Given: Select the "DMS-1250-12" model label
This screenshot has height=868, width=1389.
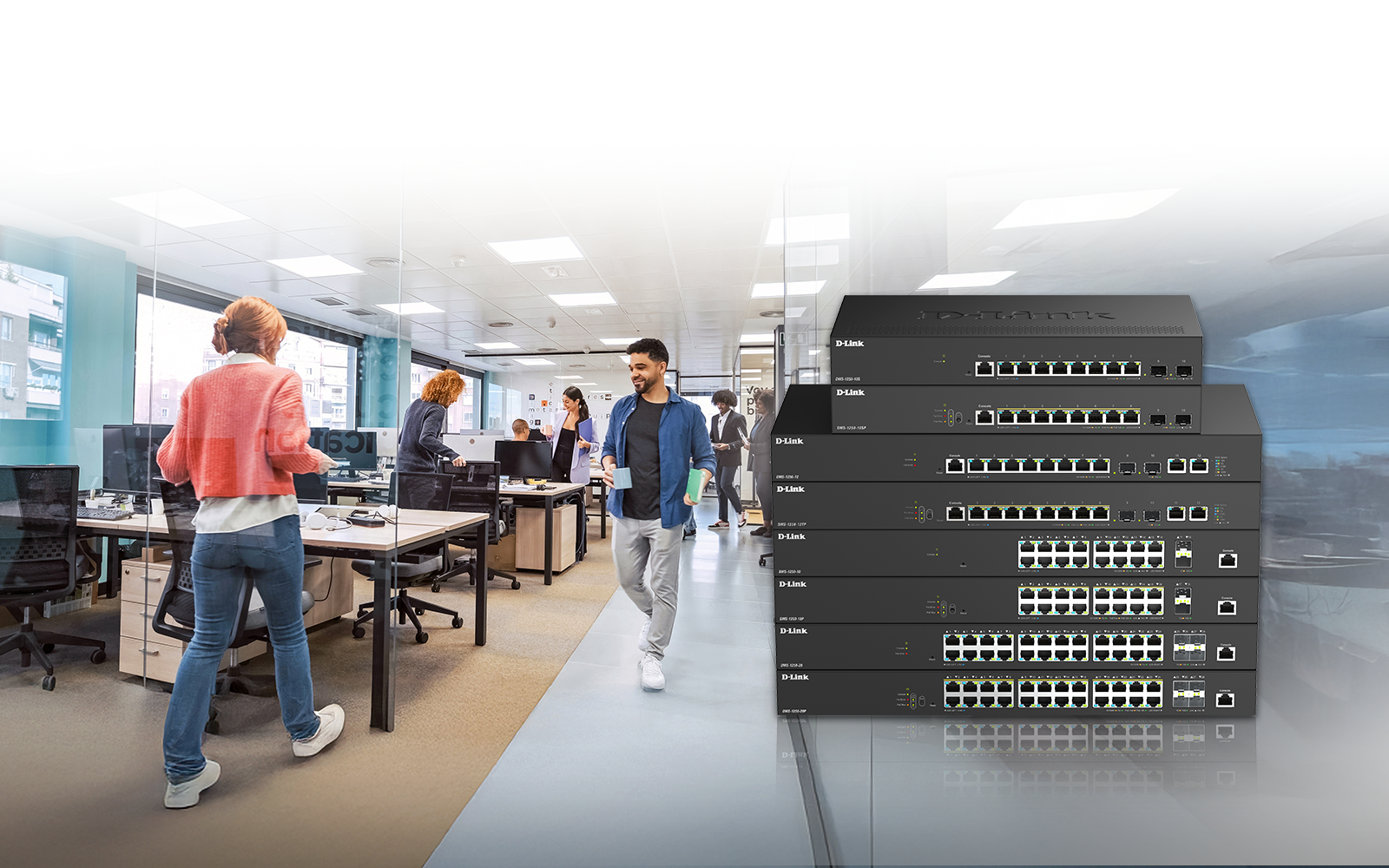Looking at the screenshot, I should point(787,477).
